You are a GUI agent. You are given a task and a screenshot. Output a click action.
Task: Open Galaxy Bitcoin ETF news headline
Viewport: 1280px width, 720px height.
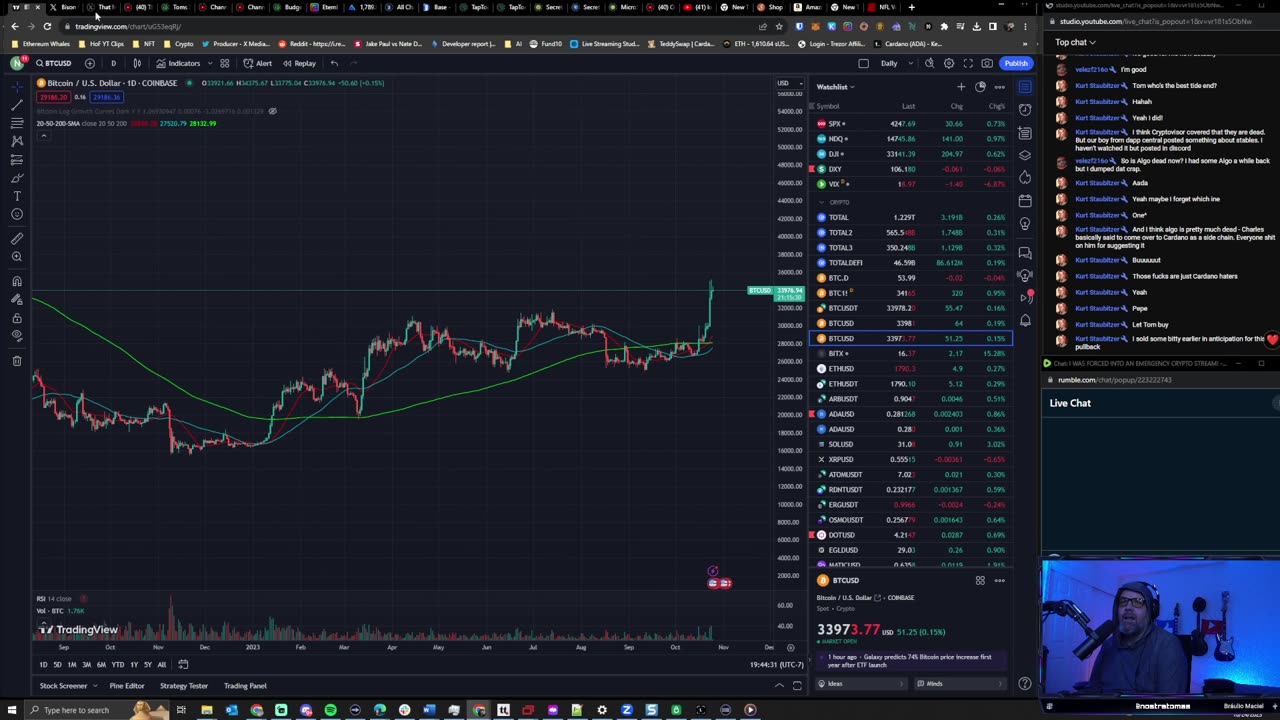[x=909, y=661]
